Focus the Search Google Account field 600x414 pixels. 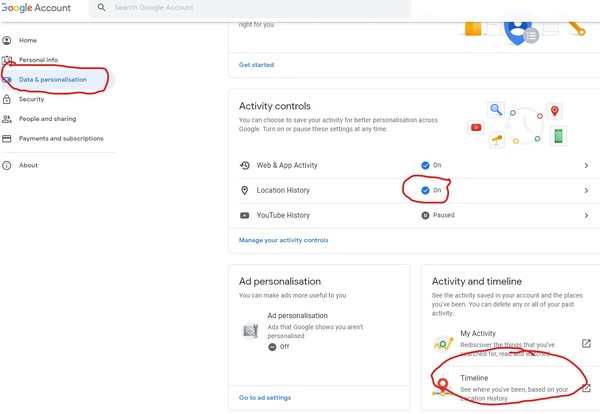coord(250,8)
